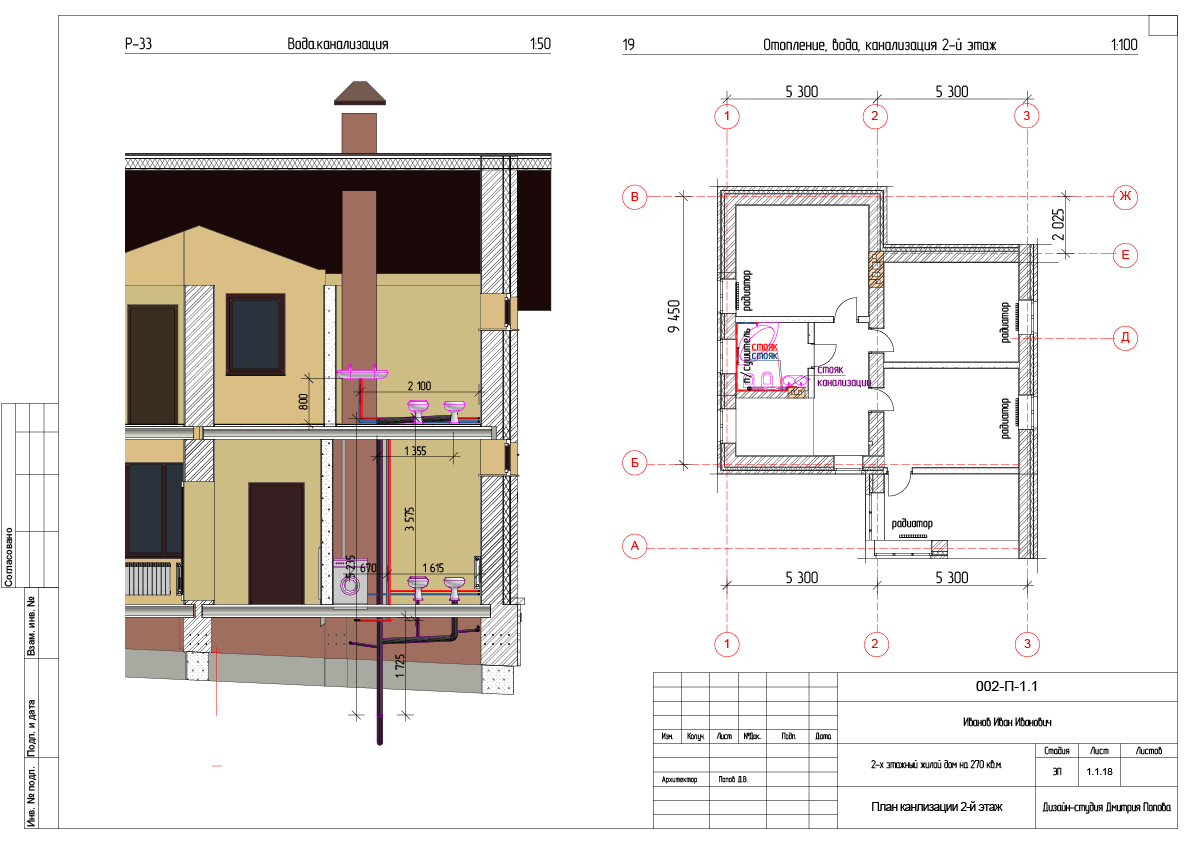The height and width of the screenshot is (845, 1194).
Task: Select the stage value 'ЭП'
Action: click(x=1056, y=772)
